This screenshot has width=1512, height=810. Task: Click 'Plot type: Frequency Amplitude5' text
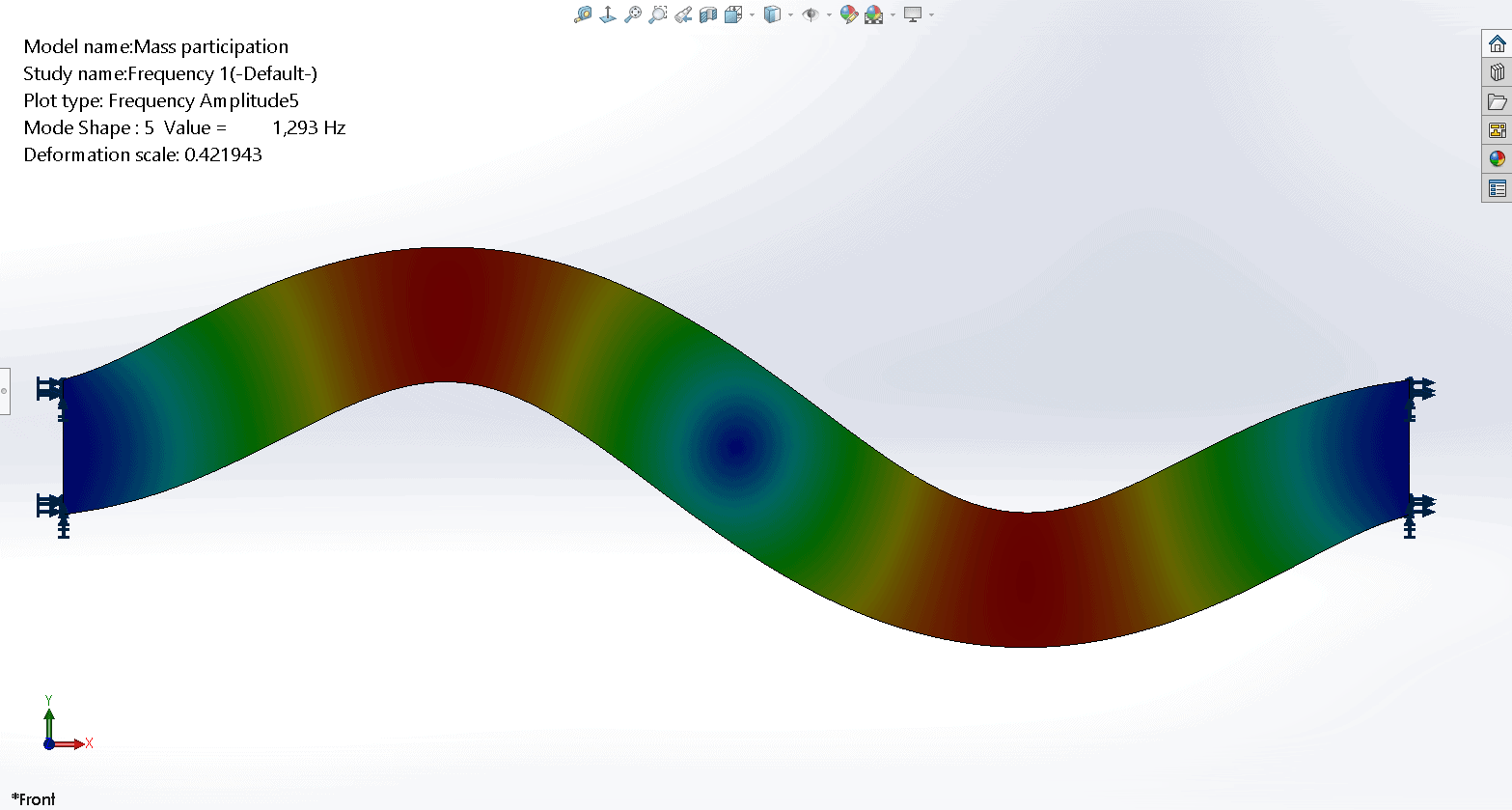[161, 100]
